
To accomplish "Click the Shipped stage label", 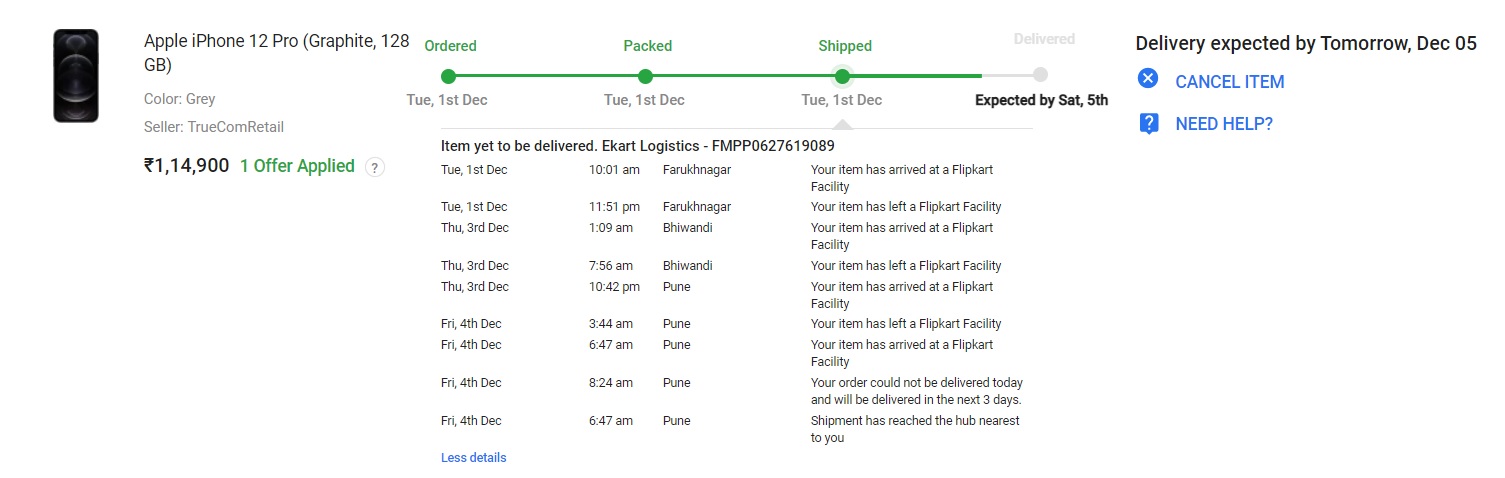I will click(845, 46).
